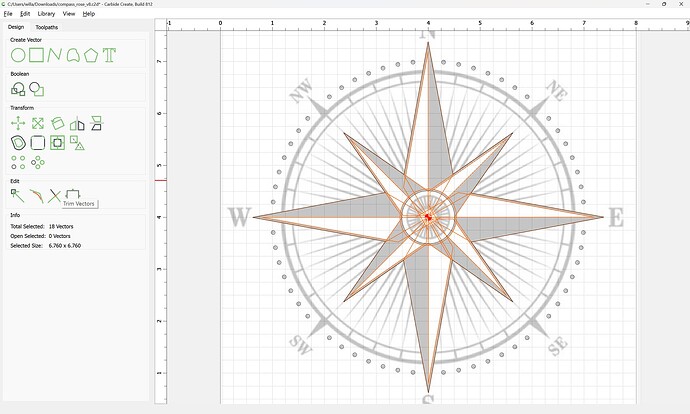The image size is (690, 414).
Task: Click the Mirror transform icon
Action: [77, 123]
